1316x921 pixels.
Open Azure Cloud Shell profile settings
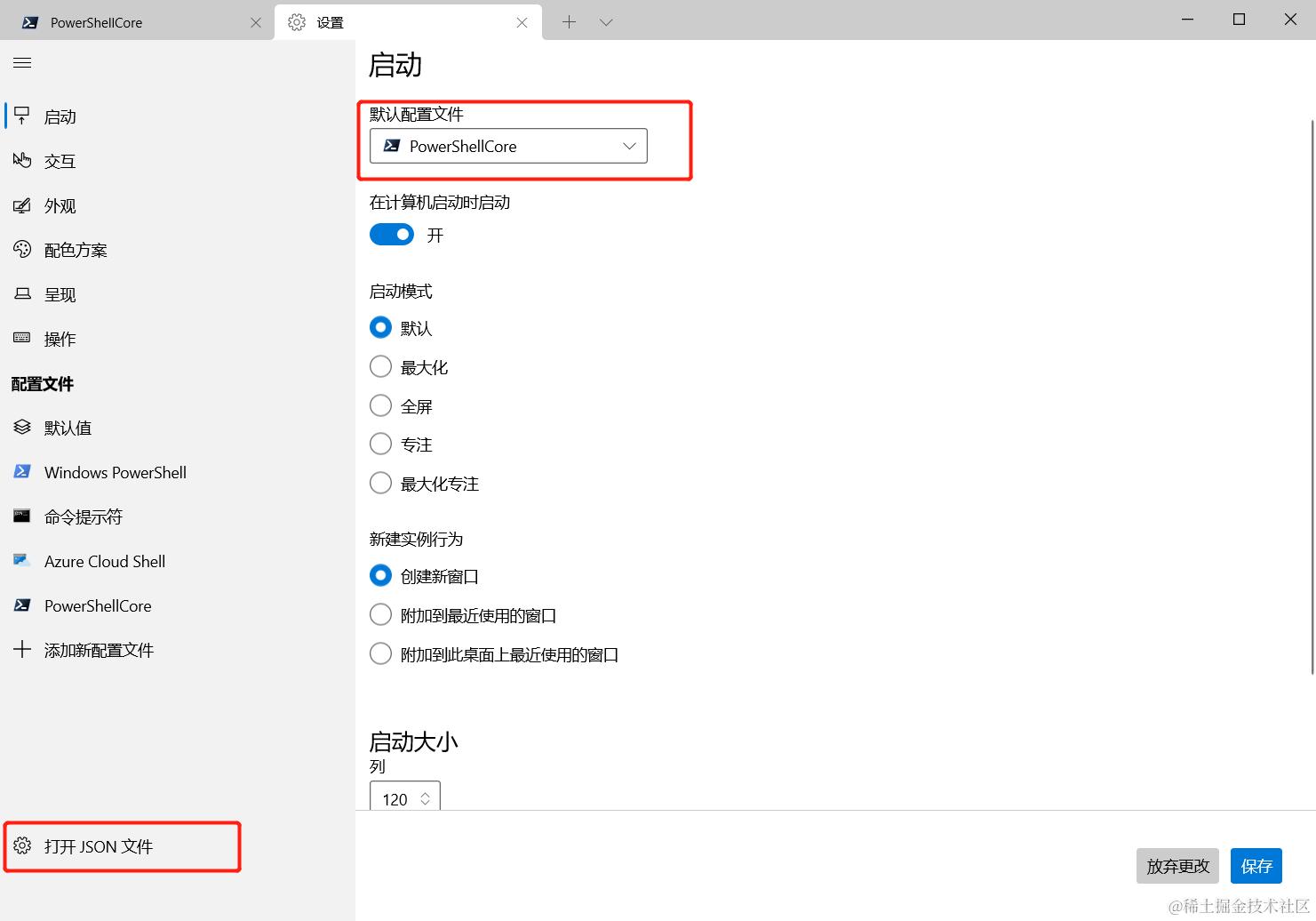(x=178, y=561)
